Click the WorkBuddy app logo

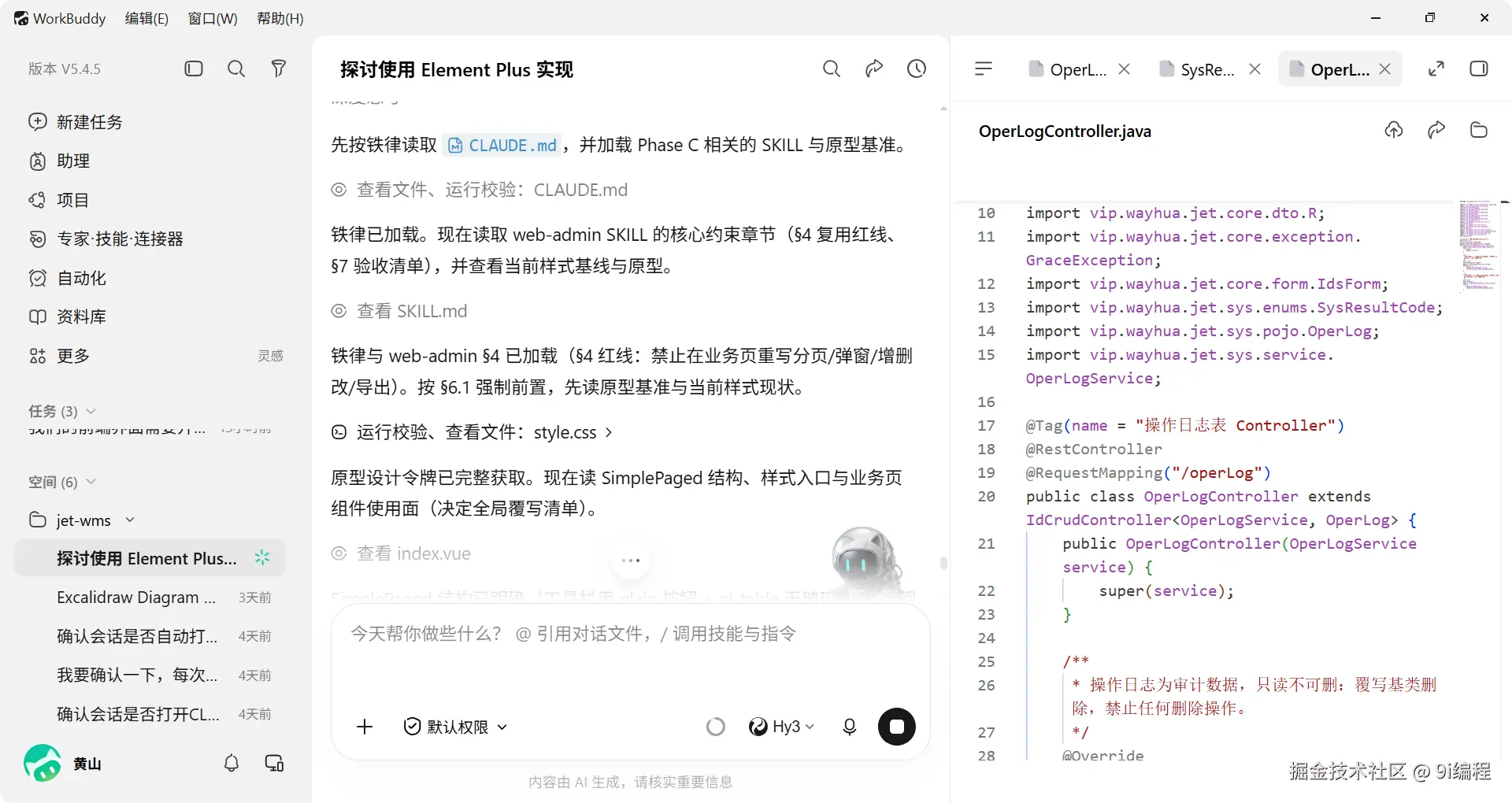21,18
